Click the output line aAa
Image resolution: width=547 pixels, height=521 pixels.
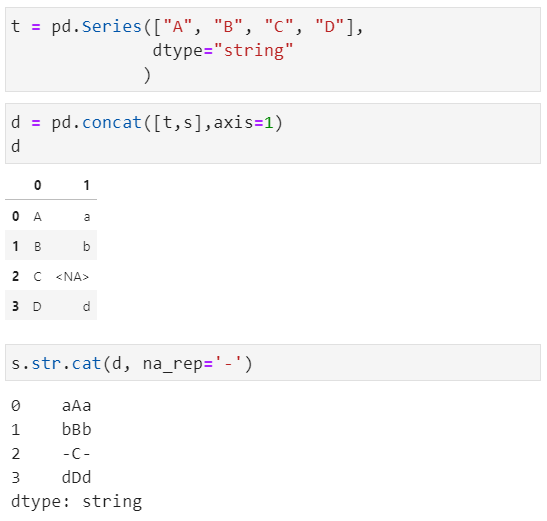click(77, 406)
